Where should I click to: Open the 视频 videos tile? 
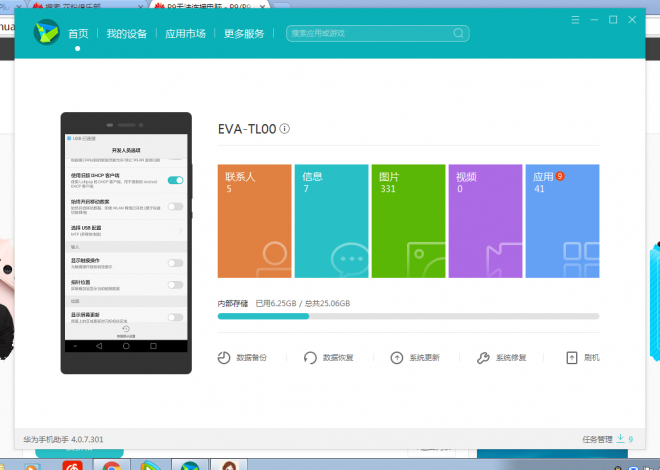(x=485, y=221)
